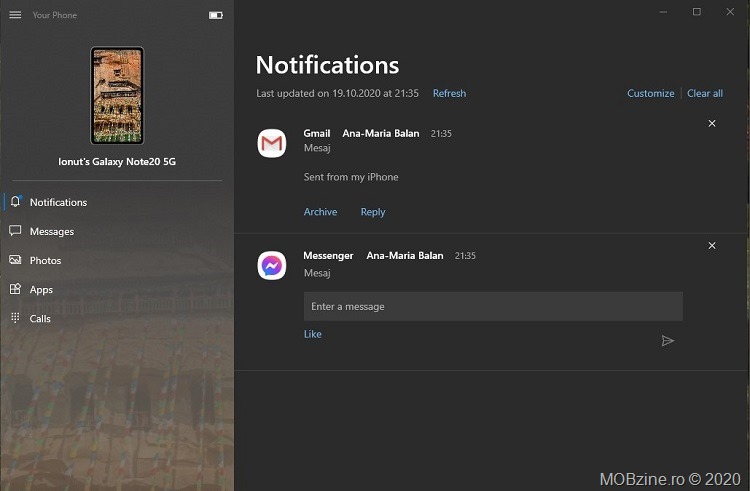Maximize the Your Phone window

pyautogui.click(x=696, y=12)
